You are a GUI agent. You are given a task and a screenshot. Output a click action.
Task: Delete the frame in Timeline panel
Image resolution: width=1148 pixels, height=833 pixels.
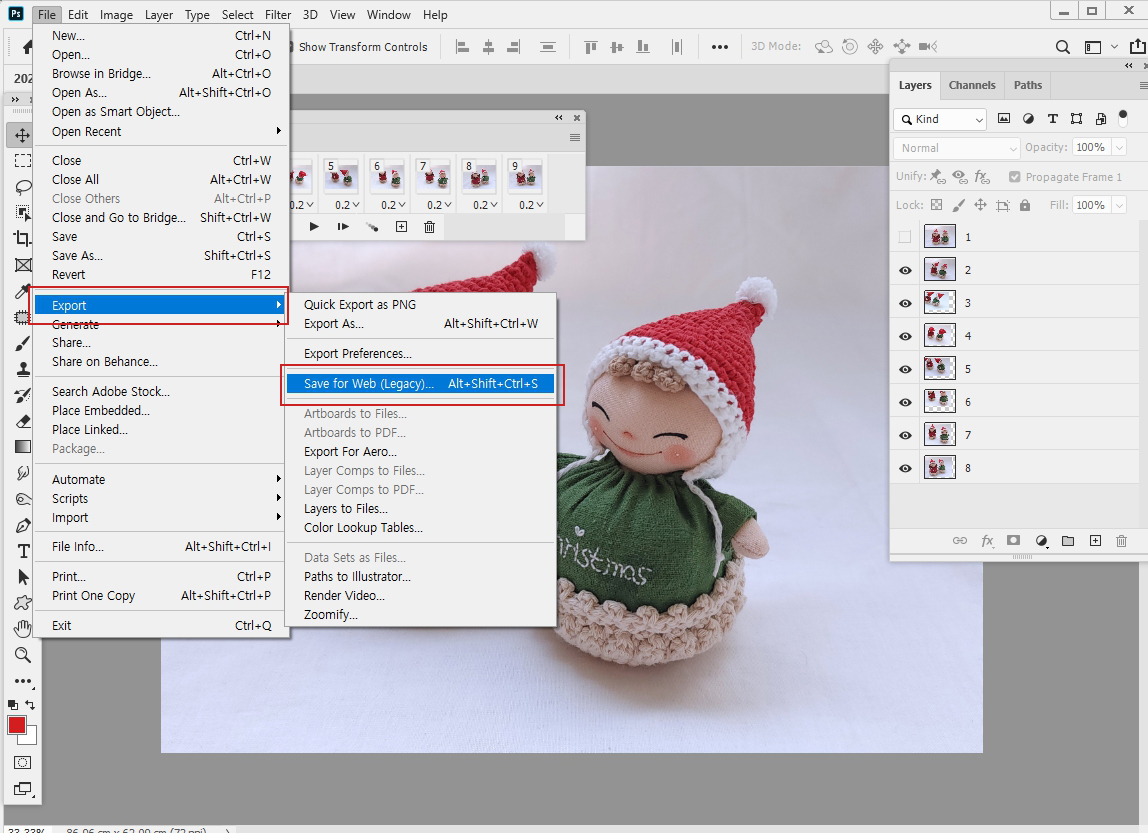pos(430,227)
